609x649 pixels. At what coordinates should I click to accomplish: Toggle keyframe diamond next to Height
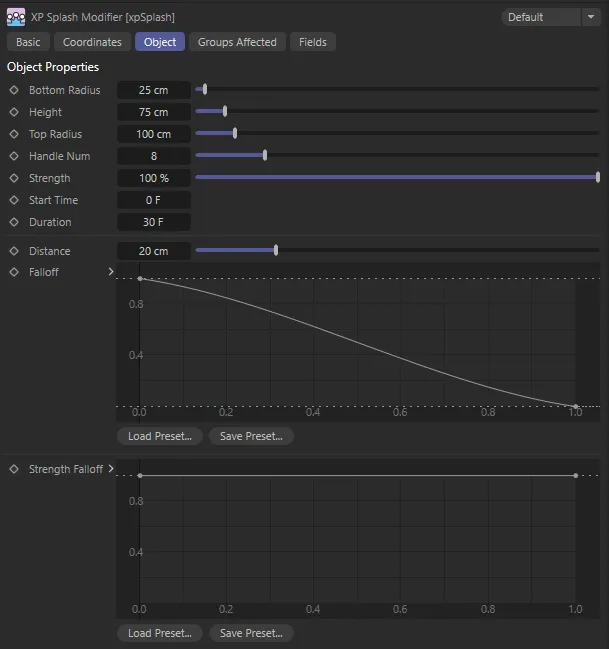14,112
